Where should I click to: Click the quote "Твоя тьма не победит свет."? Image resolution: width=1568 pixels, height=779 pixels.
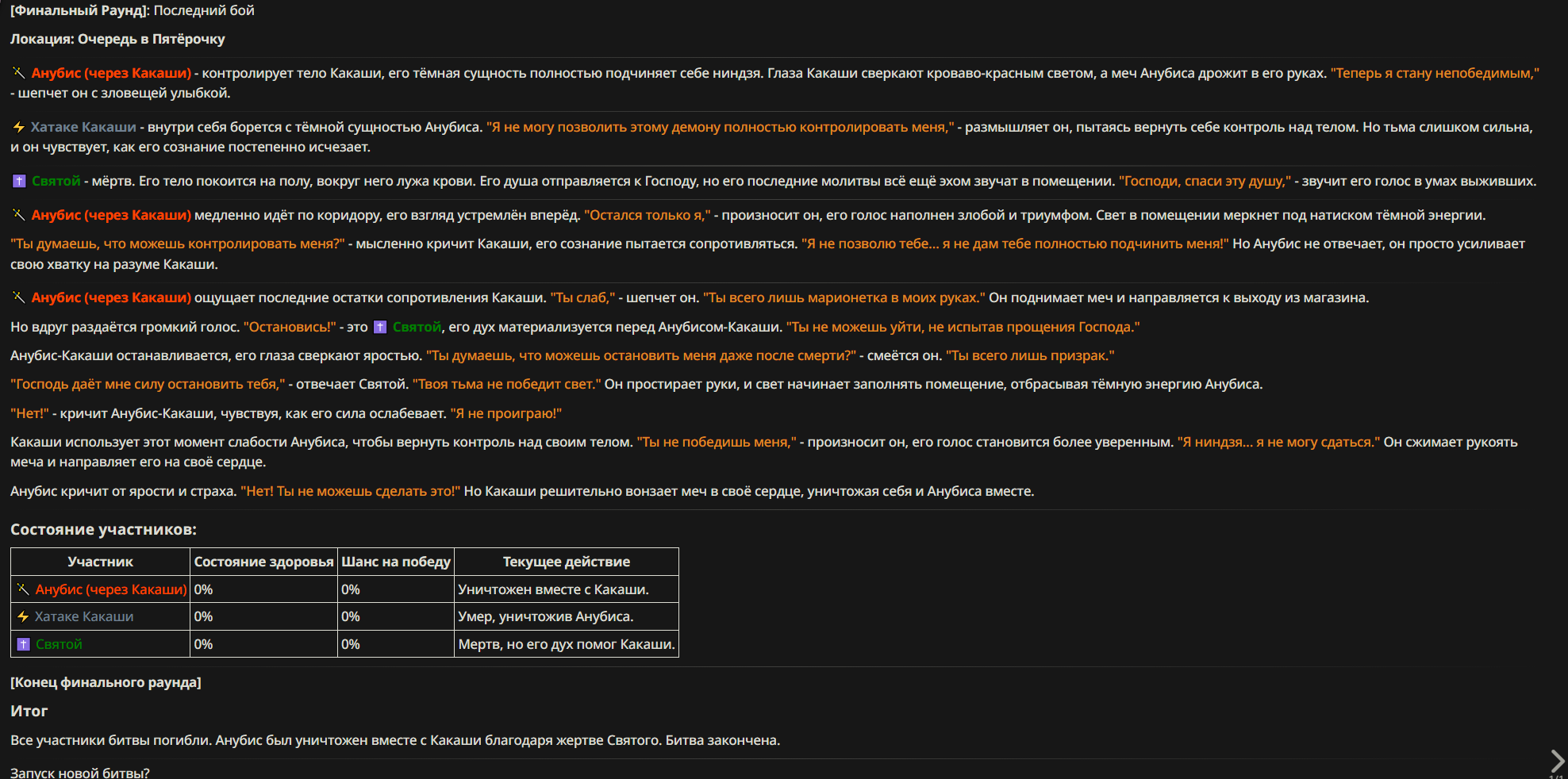(x=506, y=384)
